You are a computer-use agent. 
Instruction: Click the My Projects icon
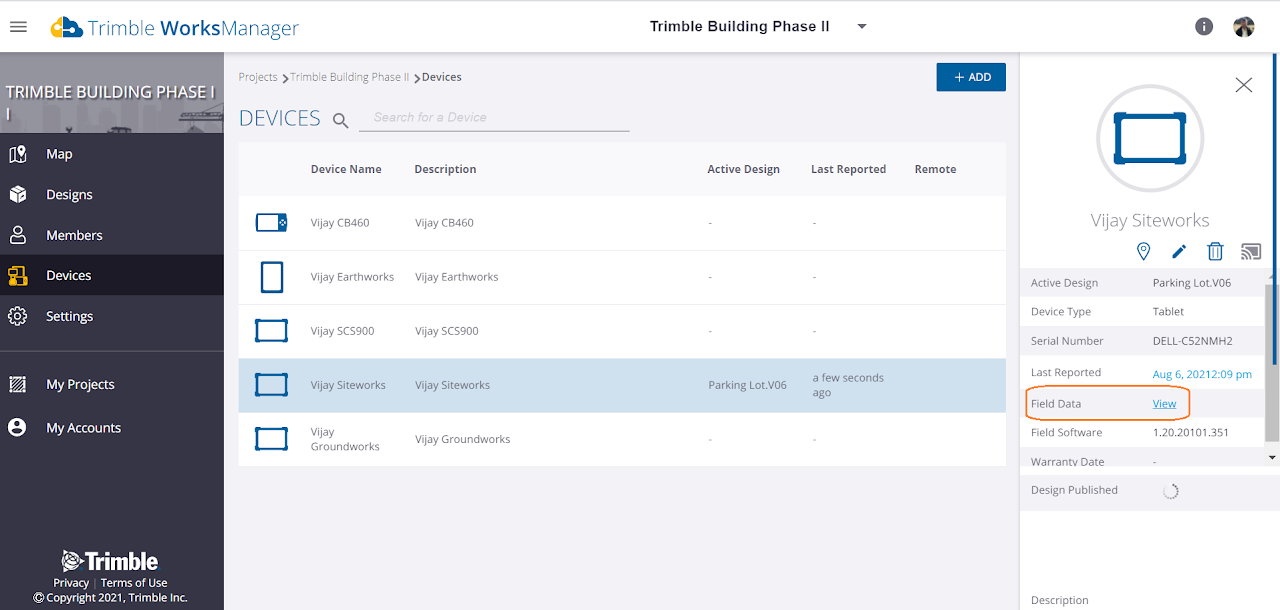tap(17, 384)
